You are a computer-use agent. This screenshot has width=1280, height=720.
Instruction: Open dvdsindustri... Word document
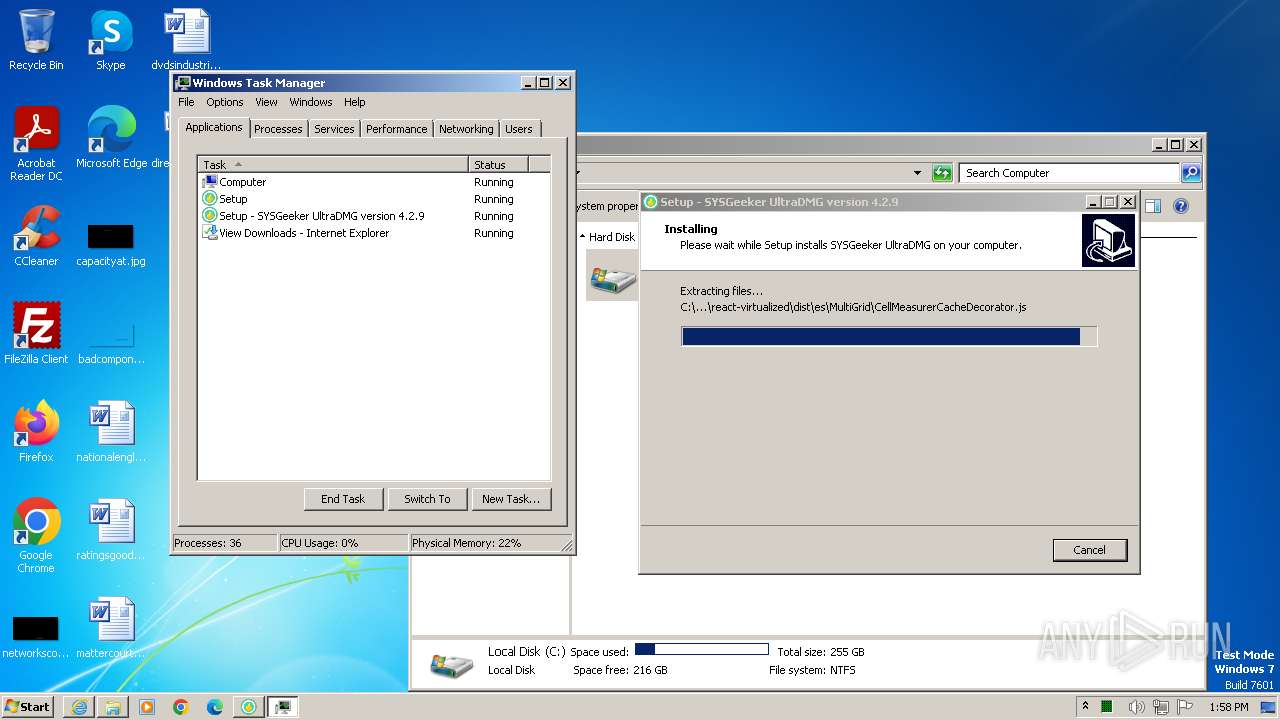coord(186,40)
